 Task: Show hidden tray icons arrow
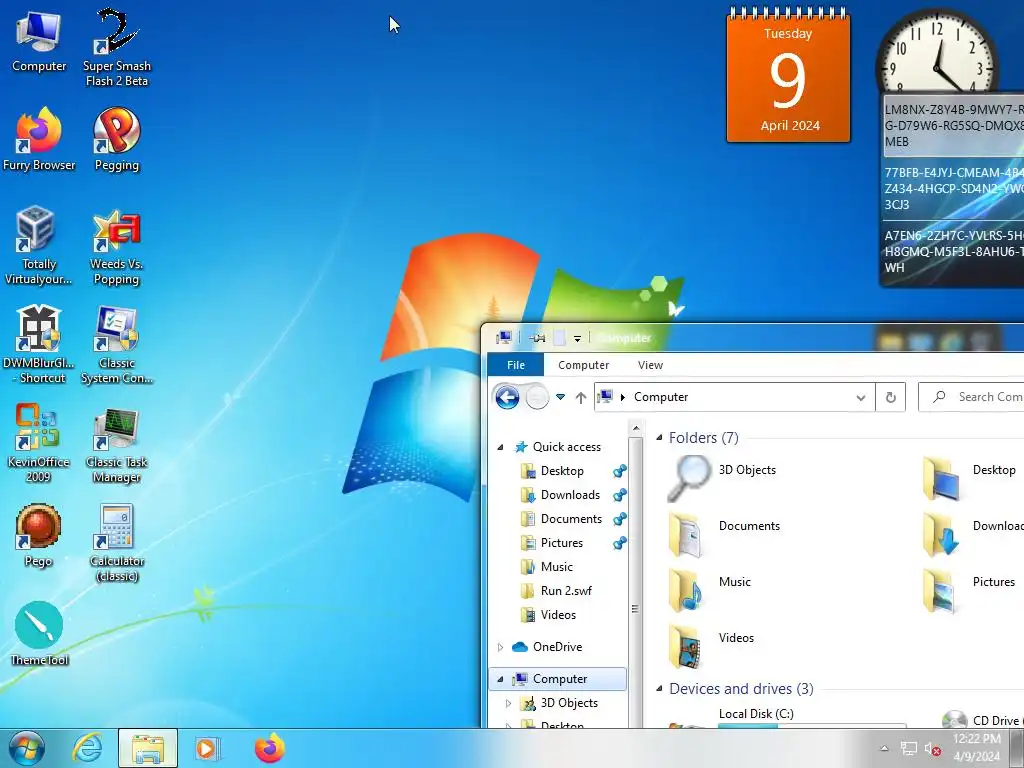tap(884, 749)
